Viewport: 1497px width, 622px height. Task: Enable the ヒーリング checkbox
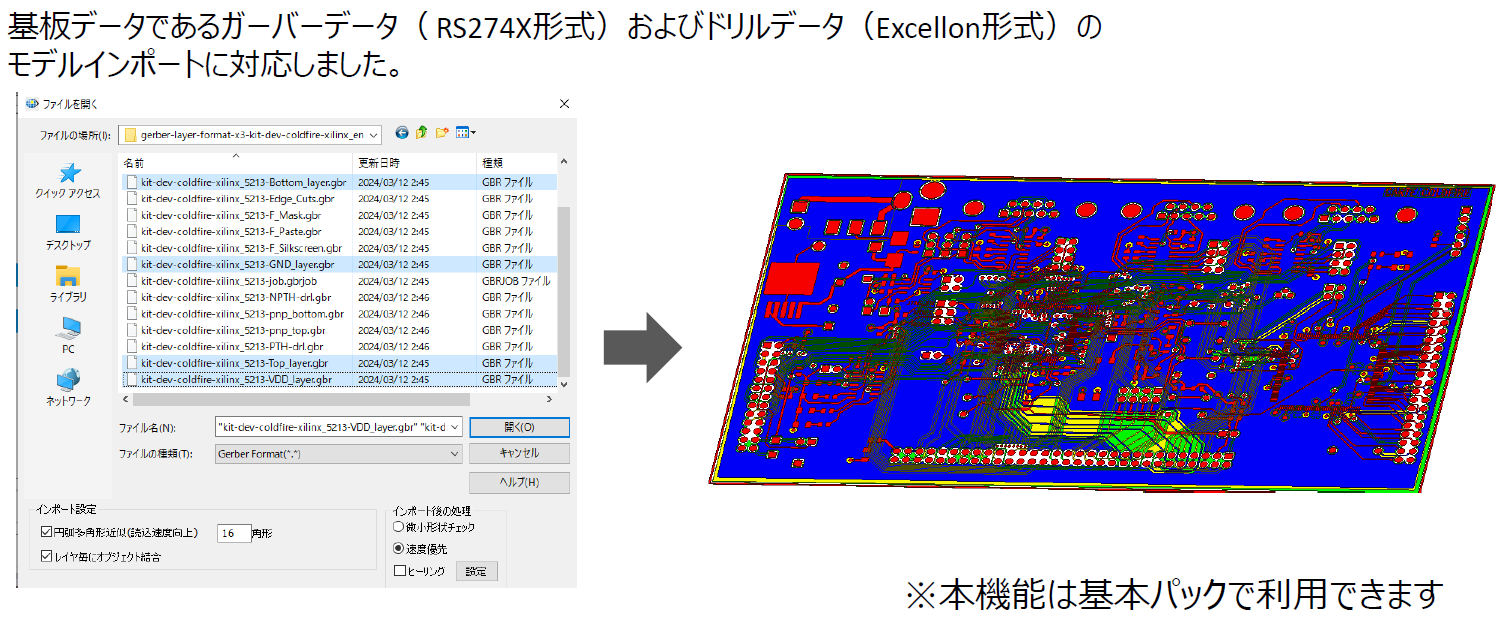[x=400, y=571]
